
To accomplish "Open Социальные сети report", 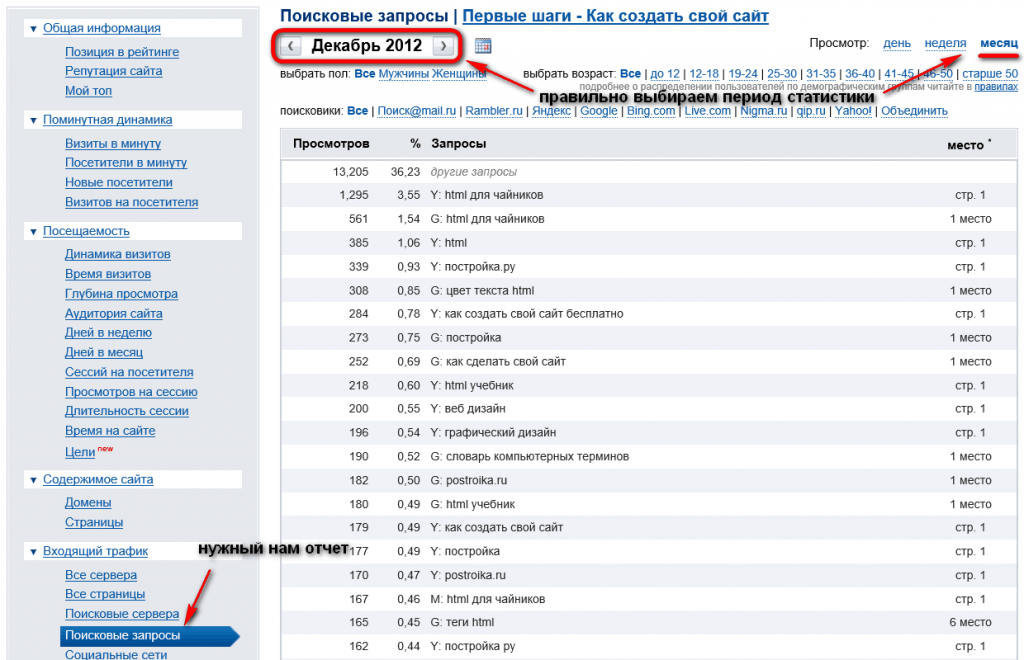I will [x=116, y=654].
